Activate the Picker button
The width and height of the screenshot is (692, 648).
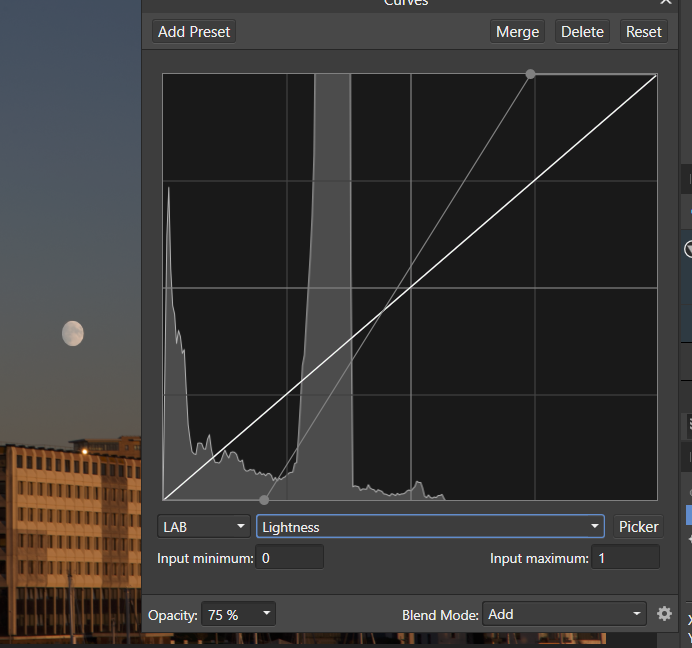click(x=638, y=527)
